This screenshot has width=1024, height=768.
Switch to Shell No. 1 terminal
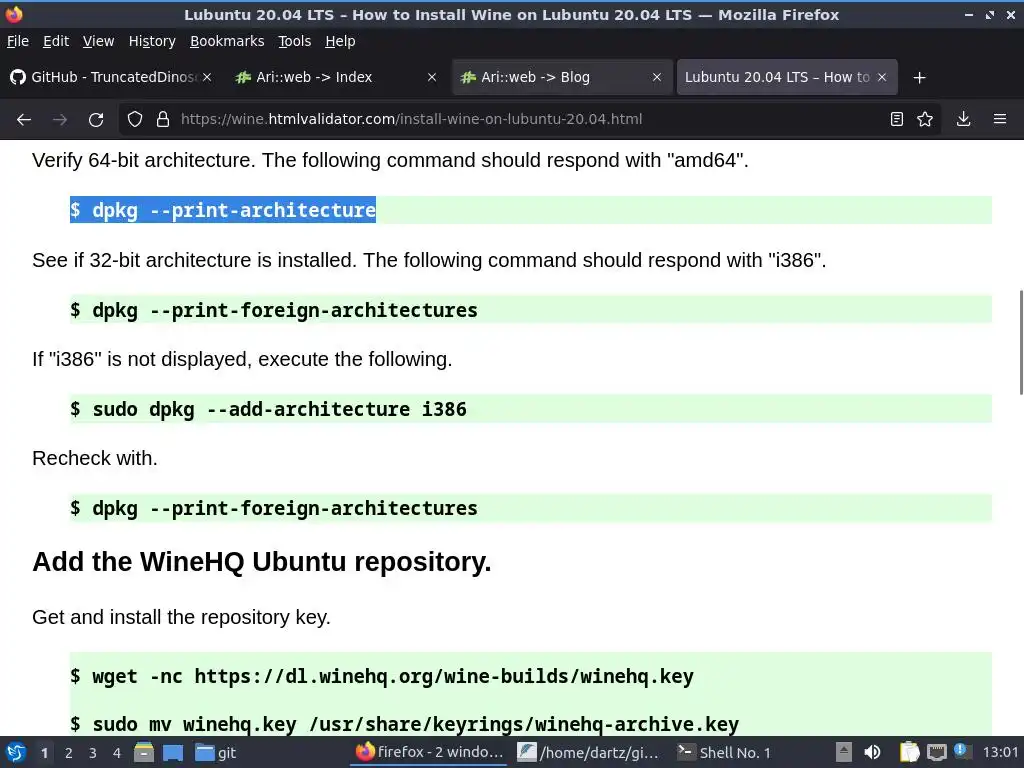click(724, 752)
